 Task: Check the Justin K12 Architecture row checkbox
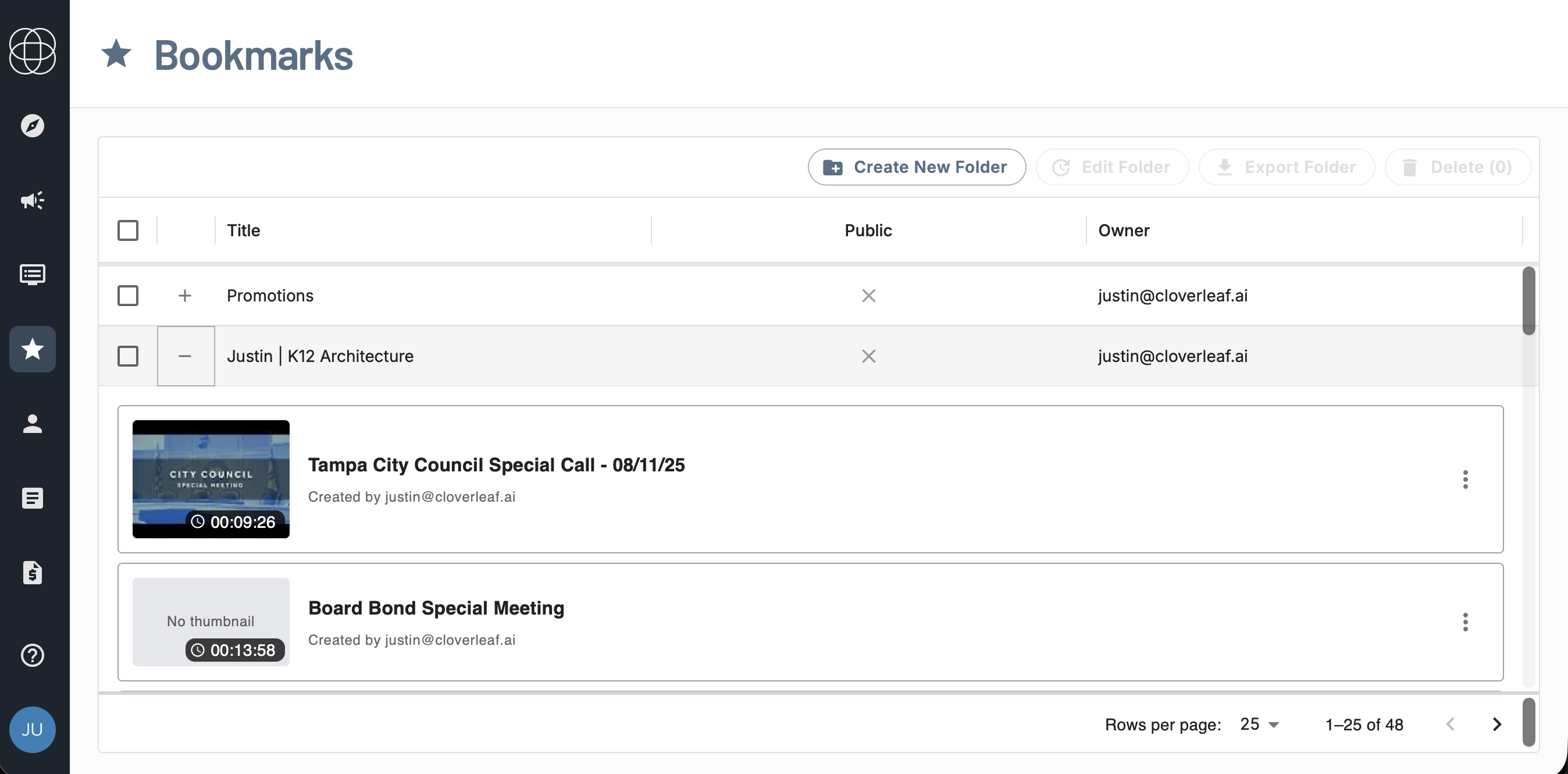(128, 356)
